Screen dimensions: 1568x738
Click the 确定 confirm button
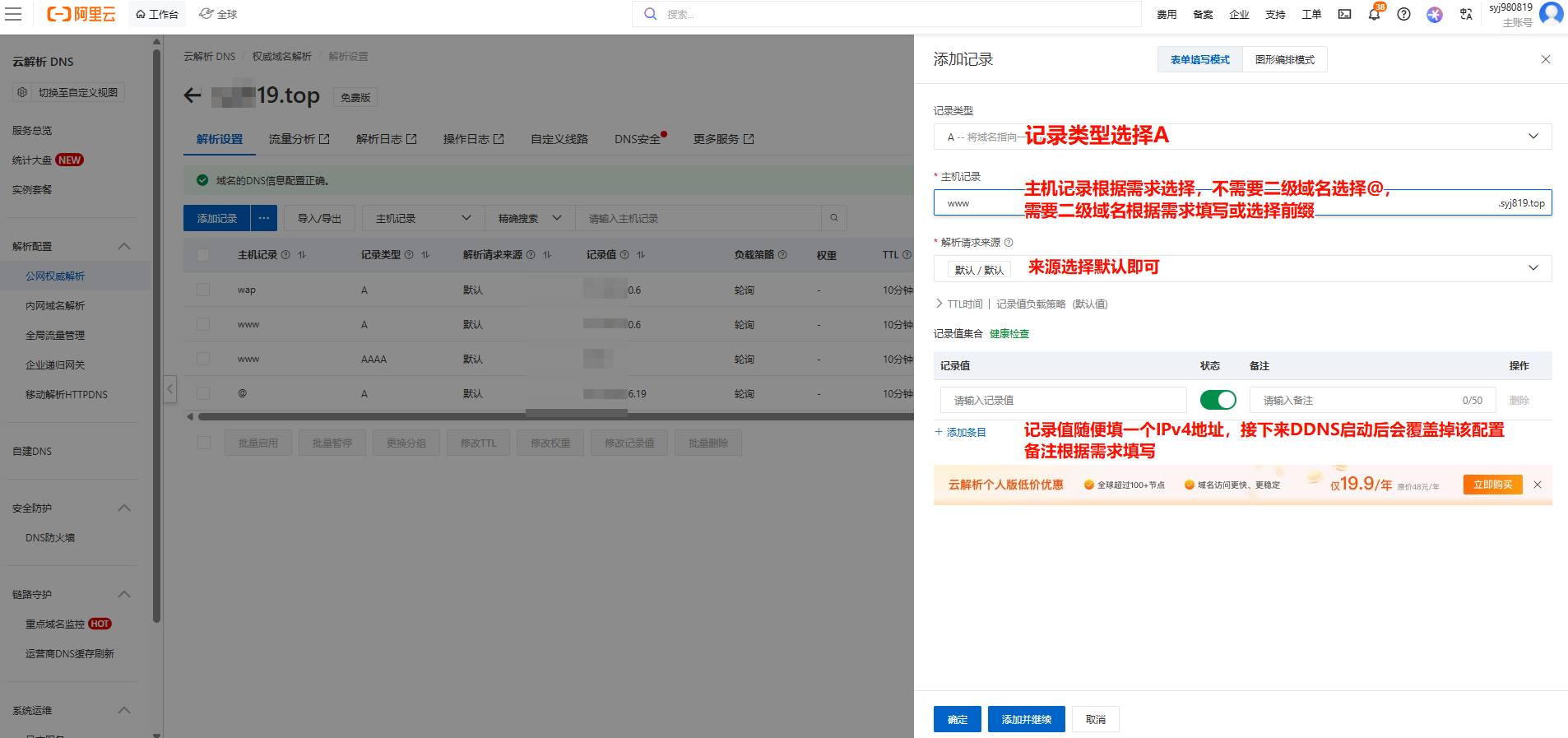957,719
